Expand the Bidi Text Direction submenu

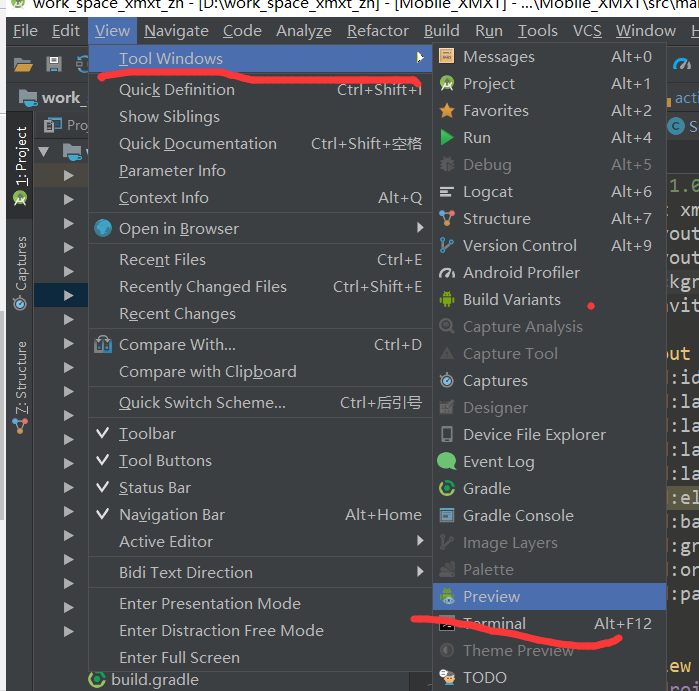[x=260, y=572]
